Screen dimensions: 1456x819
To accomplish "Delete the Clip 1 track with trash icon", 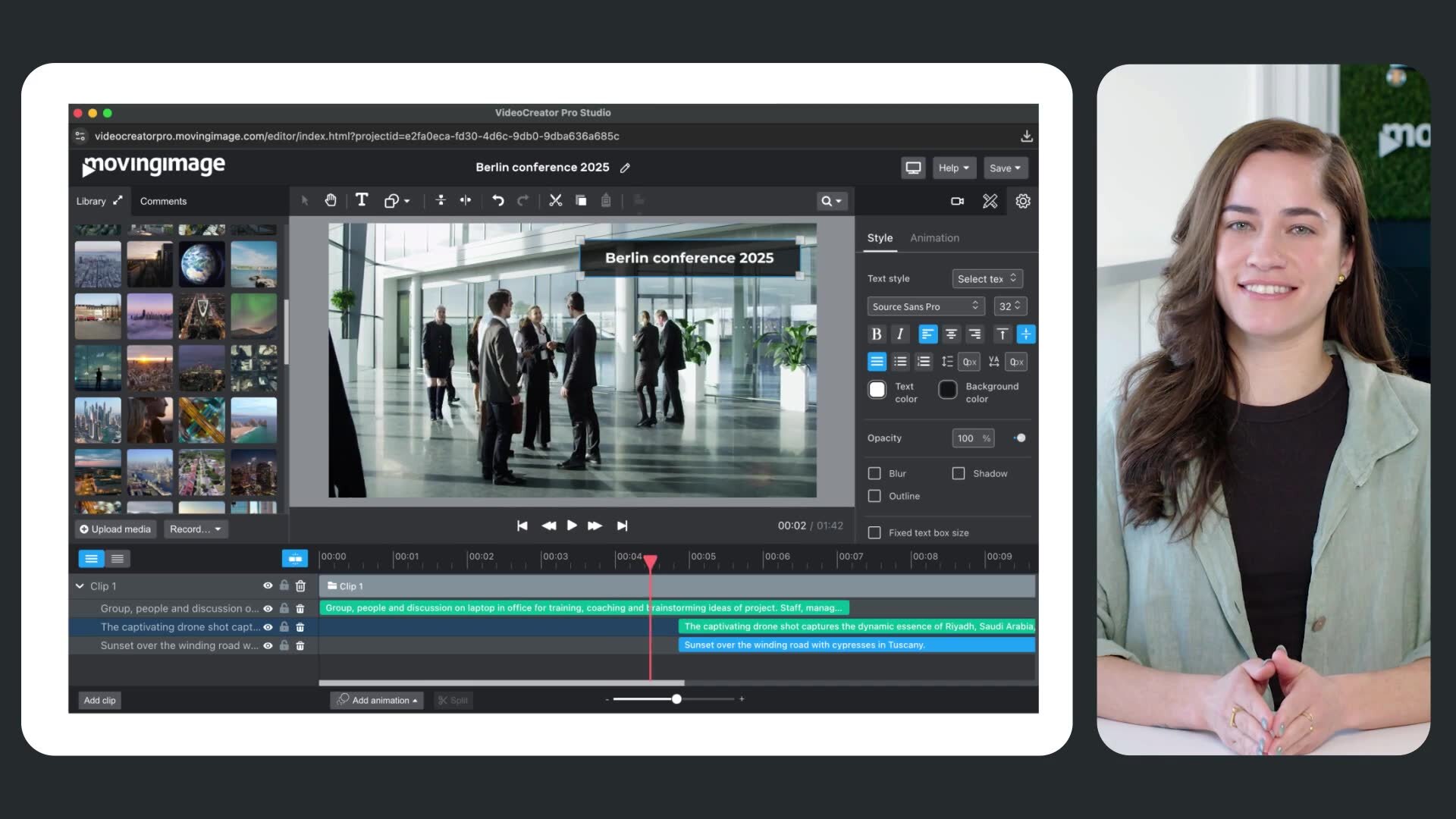I will pos(300,585).
